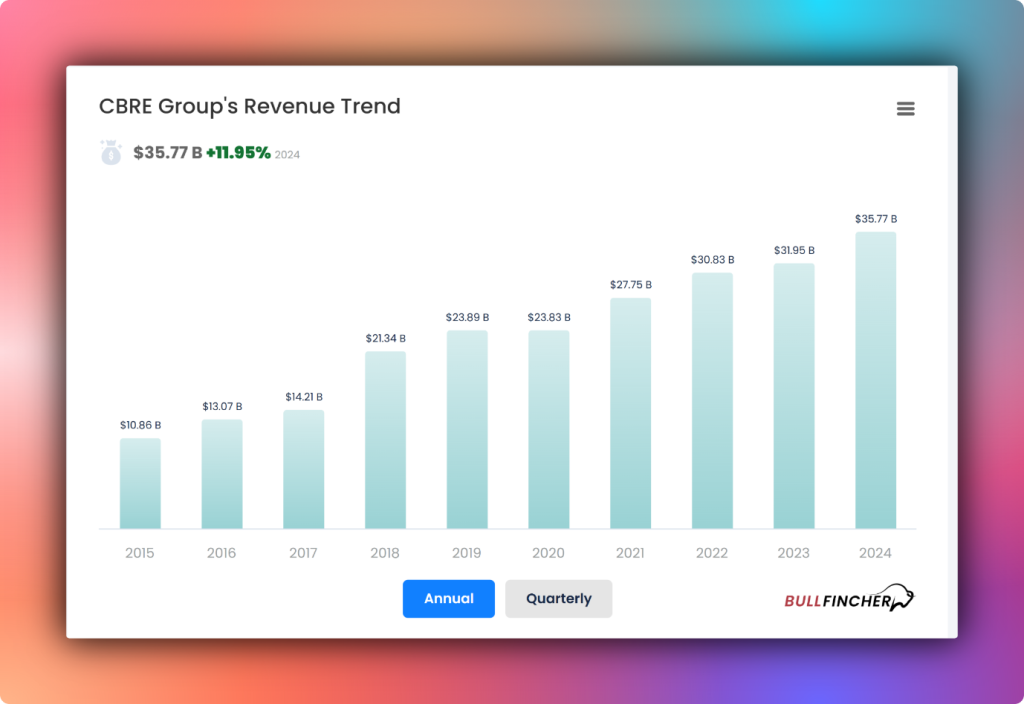The image size is (1024, 704).
Task: Select the 2022 revenue bar
Action: coord(712,400)
